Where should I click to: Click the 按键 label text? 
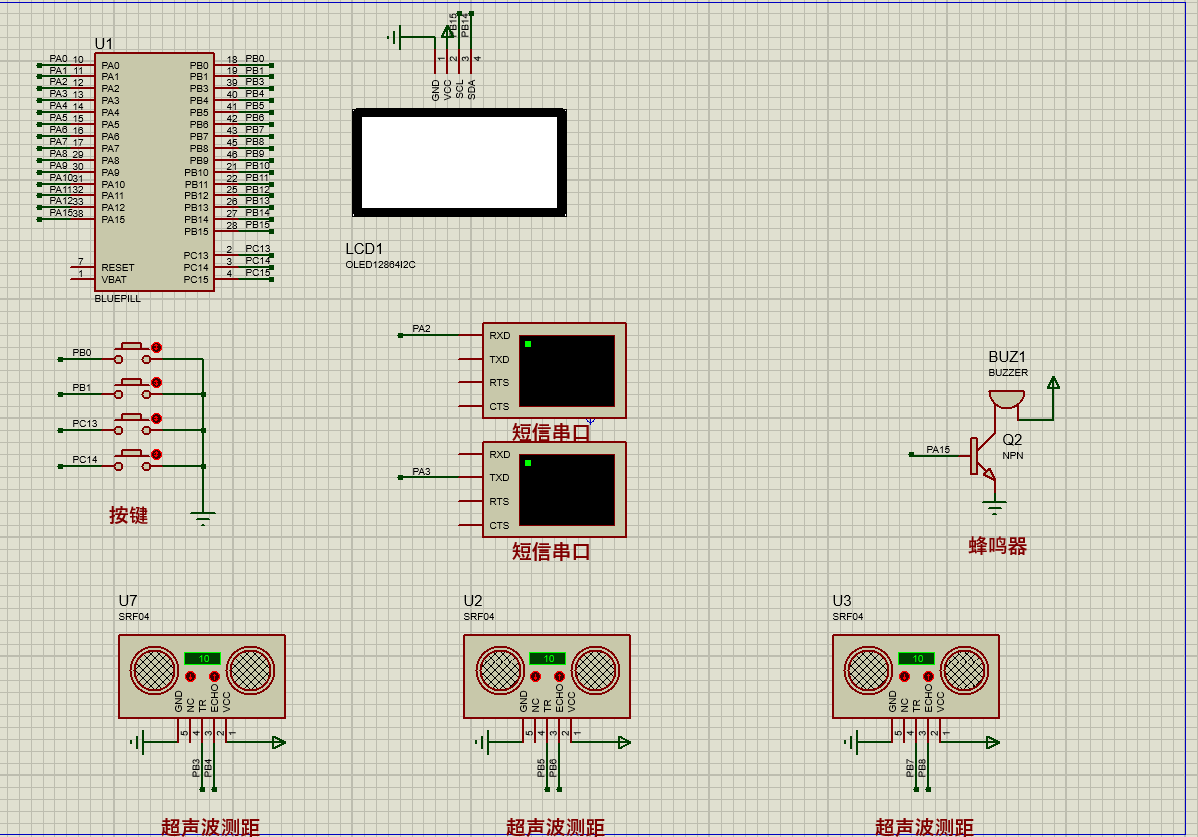128,515
